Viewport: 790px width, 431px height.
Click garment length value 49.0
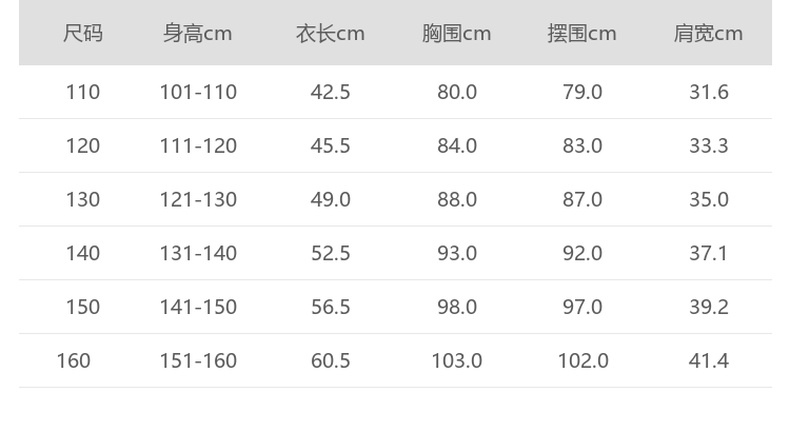click(x=330, y=200)
